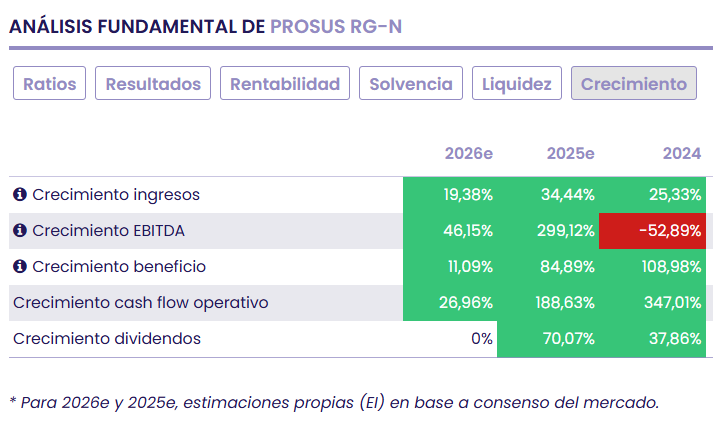Show the Liquidez tab
Screen dimensions: 713x436
[517, 84]
